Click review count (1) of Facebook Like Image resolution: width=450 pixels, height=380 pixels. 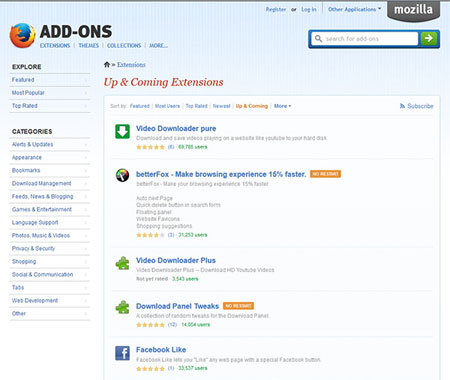tap(171, 369)
